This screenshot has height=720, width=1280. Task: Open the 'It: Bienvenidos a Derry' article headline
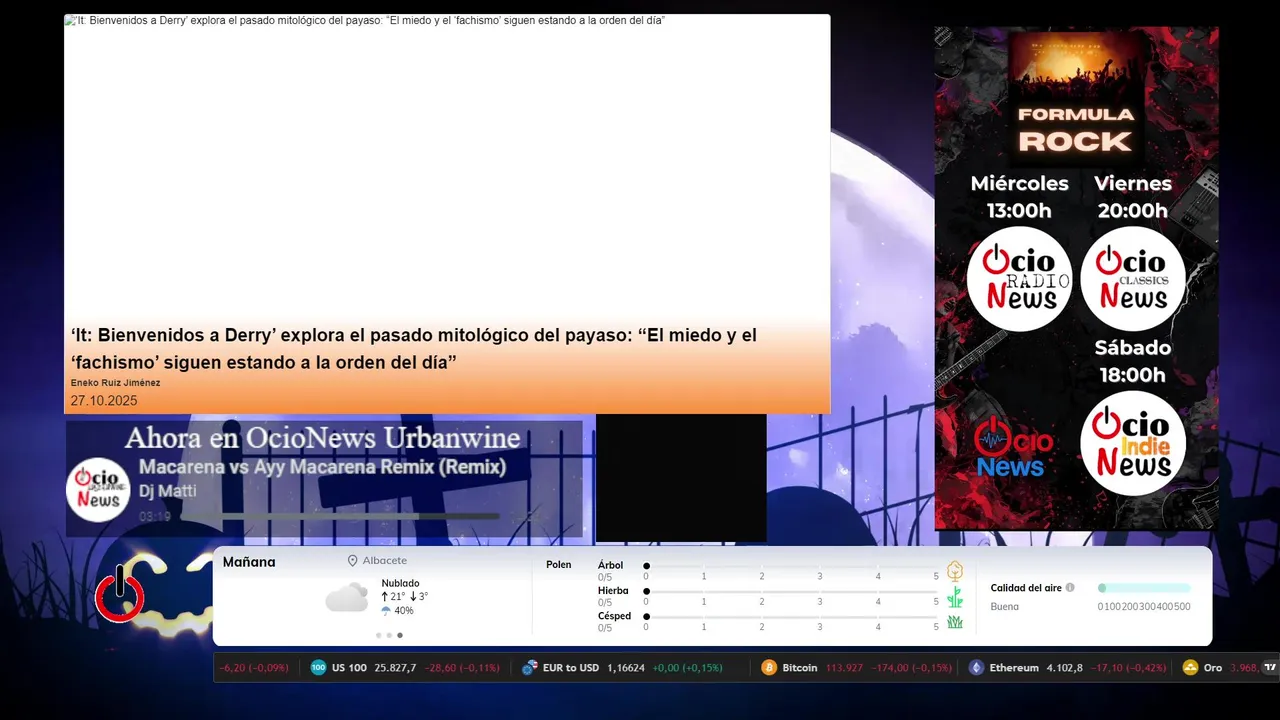413,348
